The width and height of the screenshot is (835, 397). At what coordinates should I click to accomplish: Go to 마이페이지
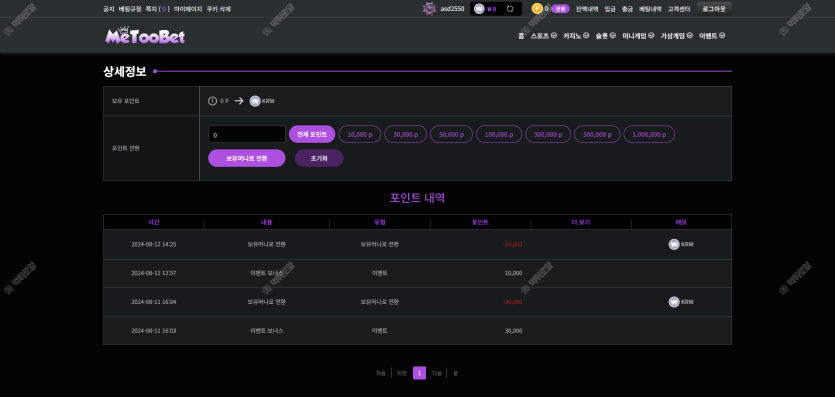pyautogui.click(x=188, y=9)
